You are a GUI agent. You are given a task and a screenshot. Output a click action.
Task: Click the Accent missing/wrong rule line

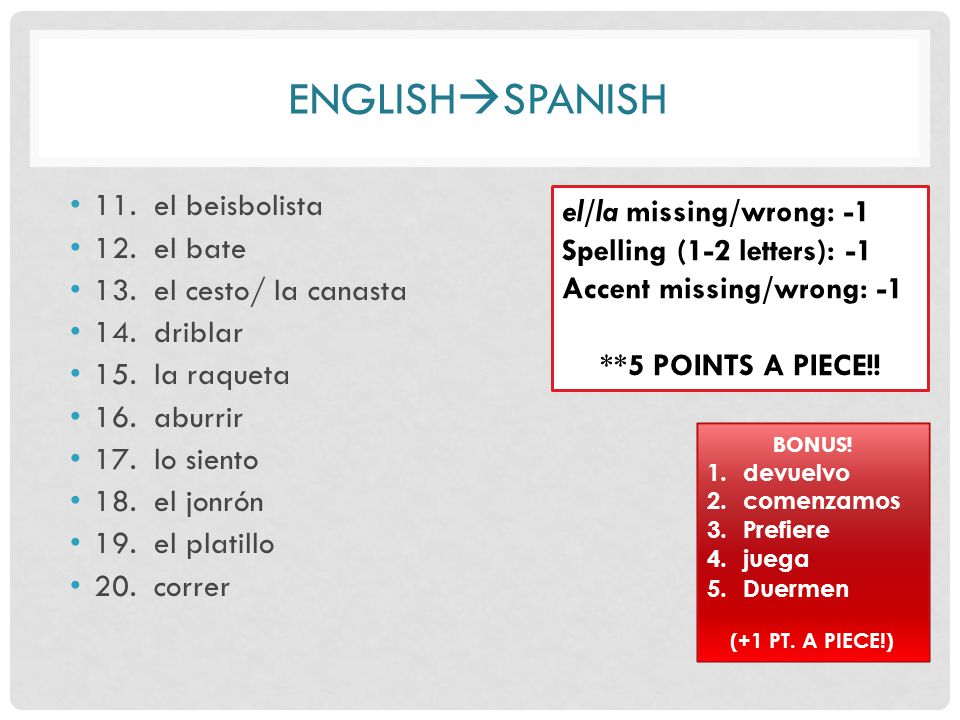731,289
